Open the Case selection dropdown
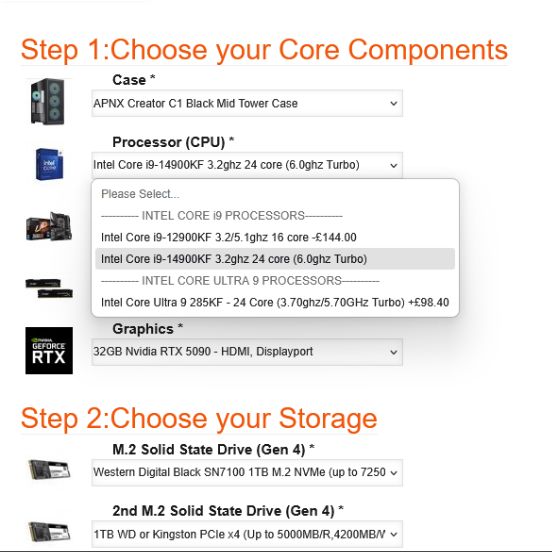 (x=247, y=104)
